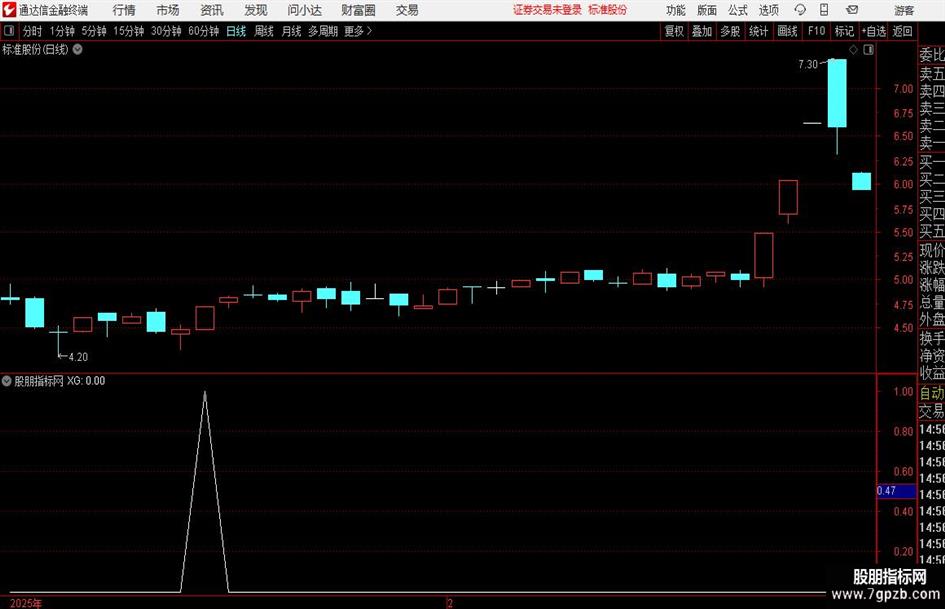Screen dimensions: 945x609
Task: Click the 0.47 value marker on indicator axis
Action: click(896, 491)
